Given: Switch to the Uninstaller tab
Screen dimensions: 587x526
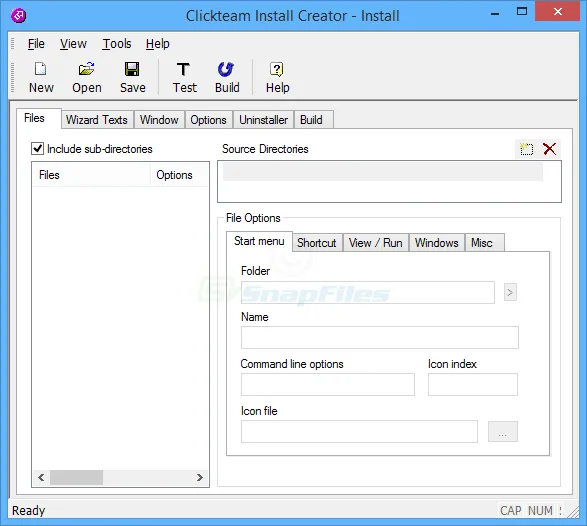Looking at the screenshot, I should pyautogui.click(x=264, y=120).
